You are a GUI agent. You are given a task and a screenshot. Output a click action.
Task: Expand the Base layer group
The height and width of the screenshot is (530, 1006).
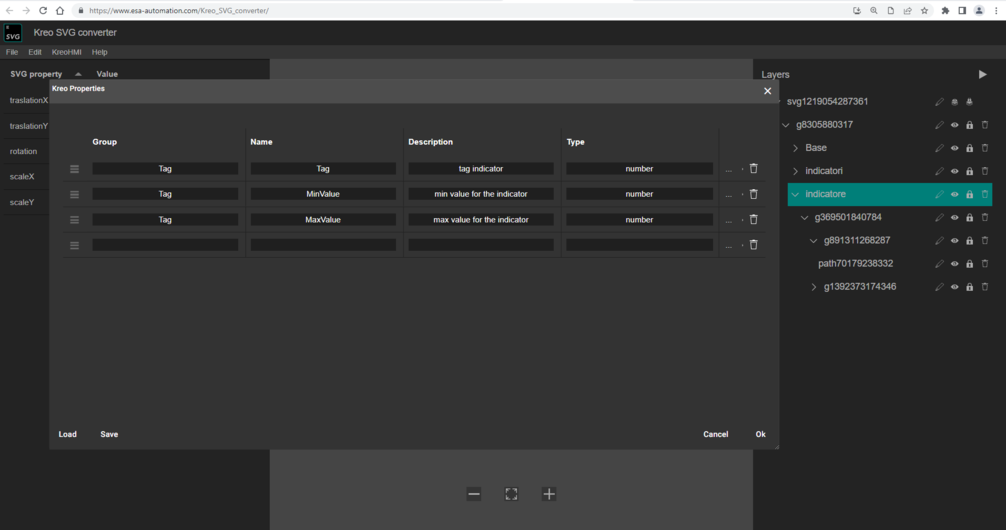click(x=796, y=148)
